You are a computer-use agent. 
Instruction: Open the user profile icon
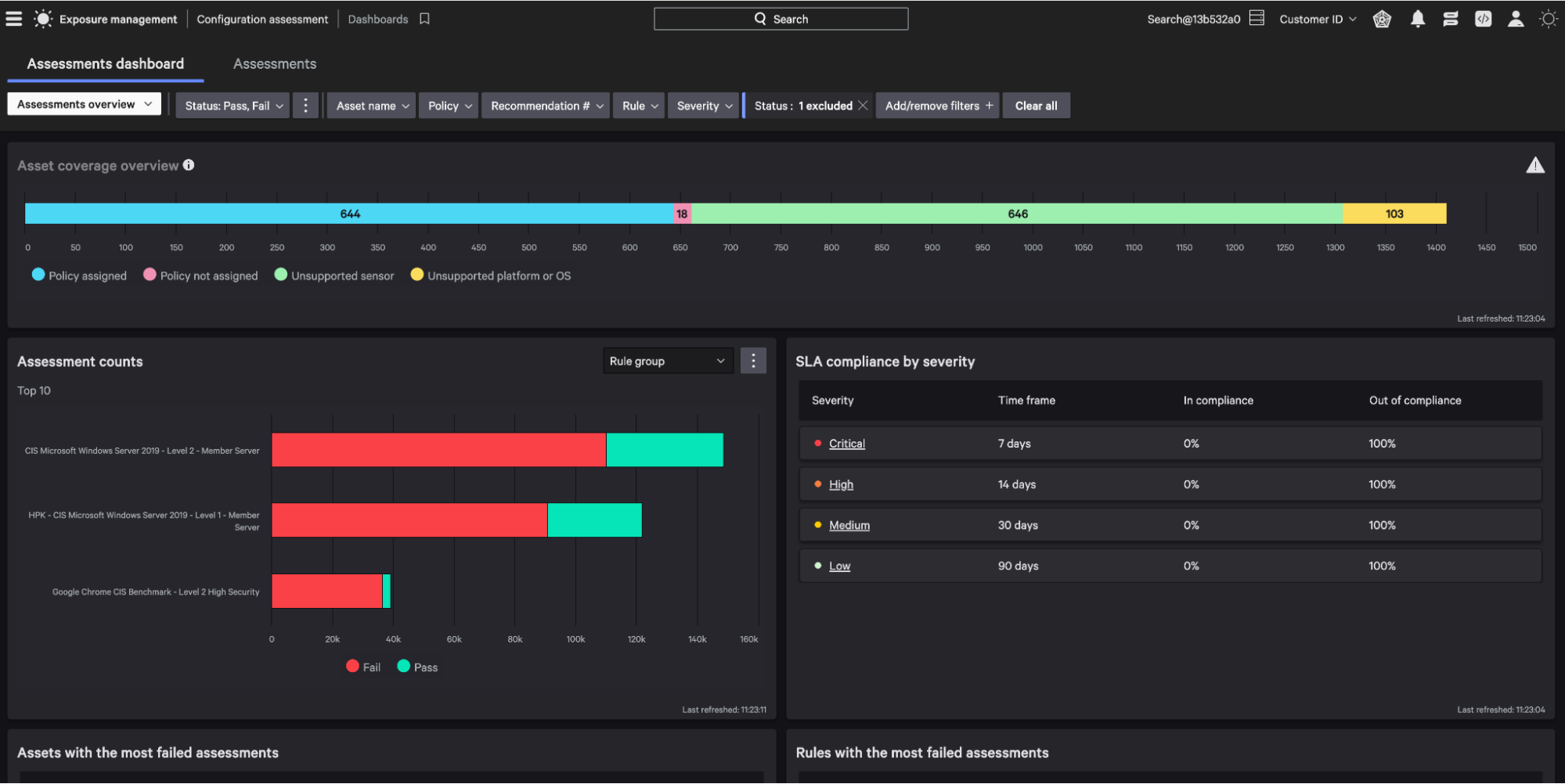[1516, 19]
